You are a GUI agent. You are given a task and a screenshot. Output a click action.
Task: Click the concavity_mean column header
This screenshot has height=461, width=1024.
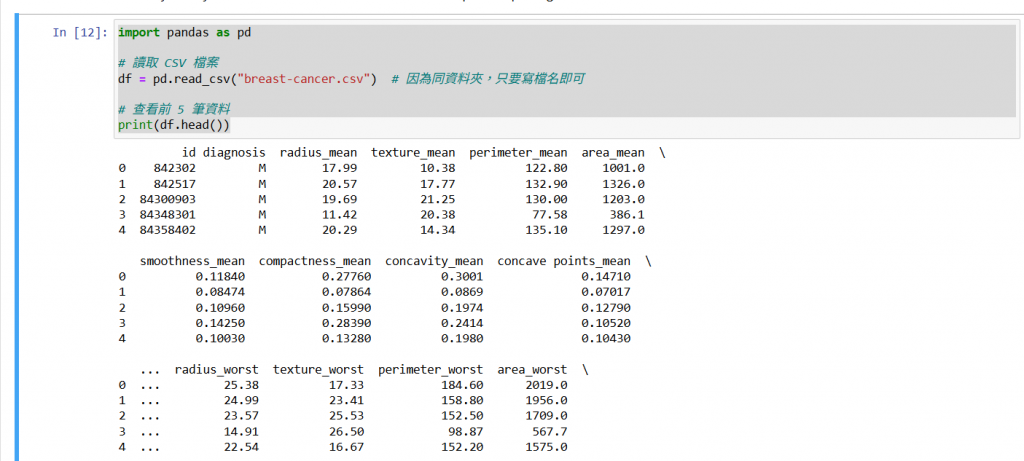tap(434, 261)
